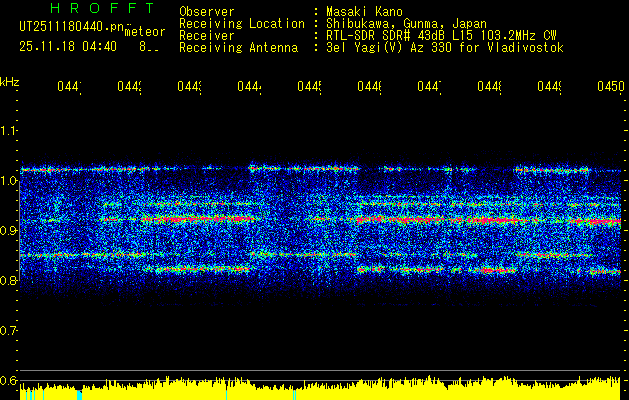Viewport: 629px width, 400px height.
Task: Click the 1.1 kHz axis label
Action: (8, 130)
